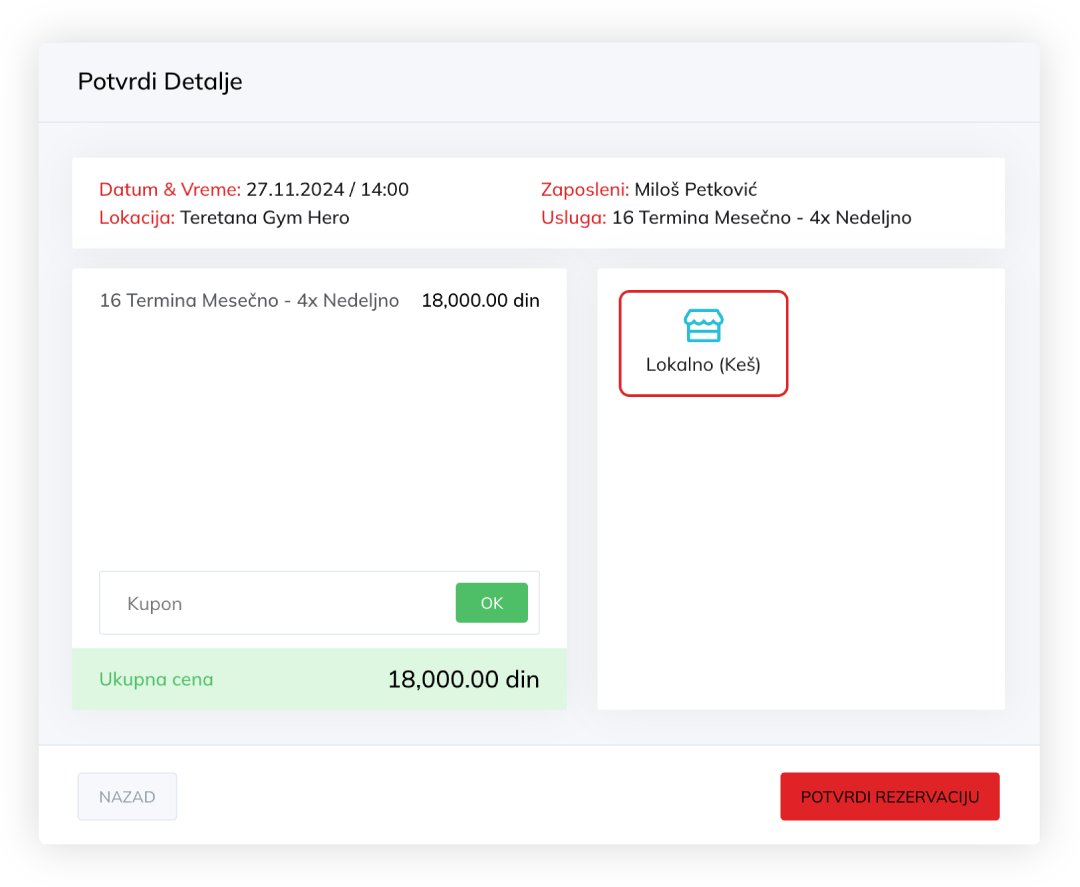The image size is (1080, 887).
Task: Click the service line item in price list
Action: [249, 300]
